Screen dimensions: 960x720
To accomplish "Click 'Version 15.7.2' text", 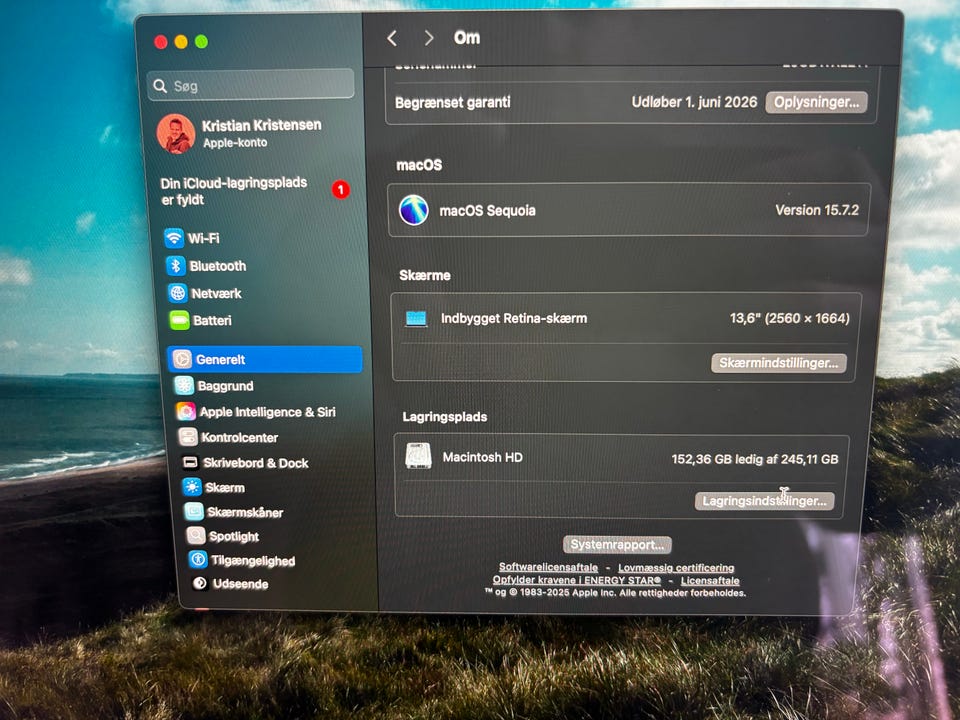I will (817, 210).
